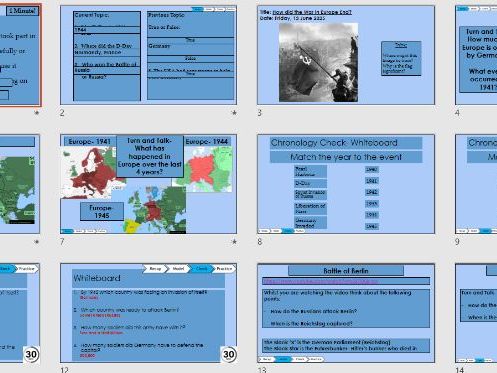This screenshot has height=373, width=497.
Task: Select slide 8 'Chronology Check: Whiteboard' thumbnail
Action: pos(346,184)
